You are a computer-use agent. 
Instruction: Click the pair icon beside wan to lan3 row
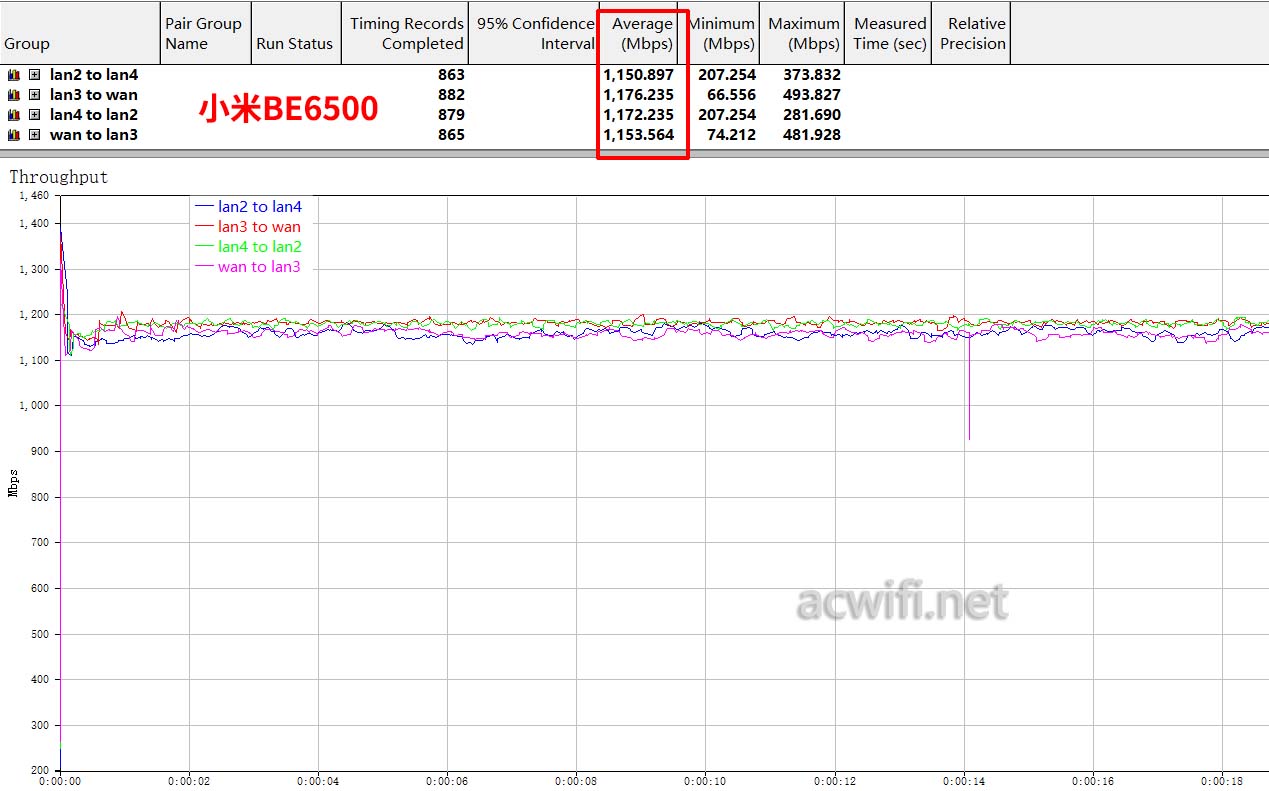pos(14,135)
